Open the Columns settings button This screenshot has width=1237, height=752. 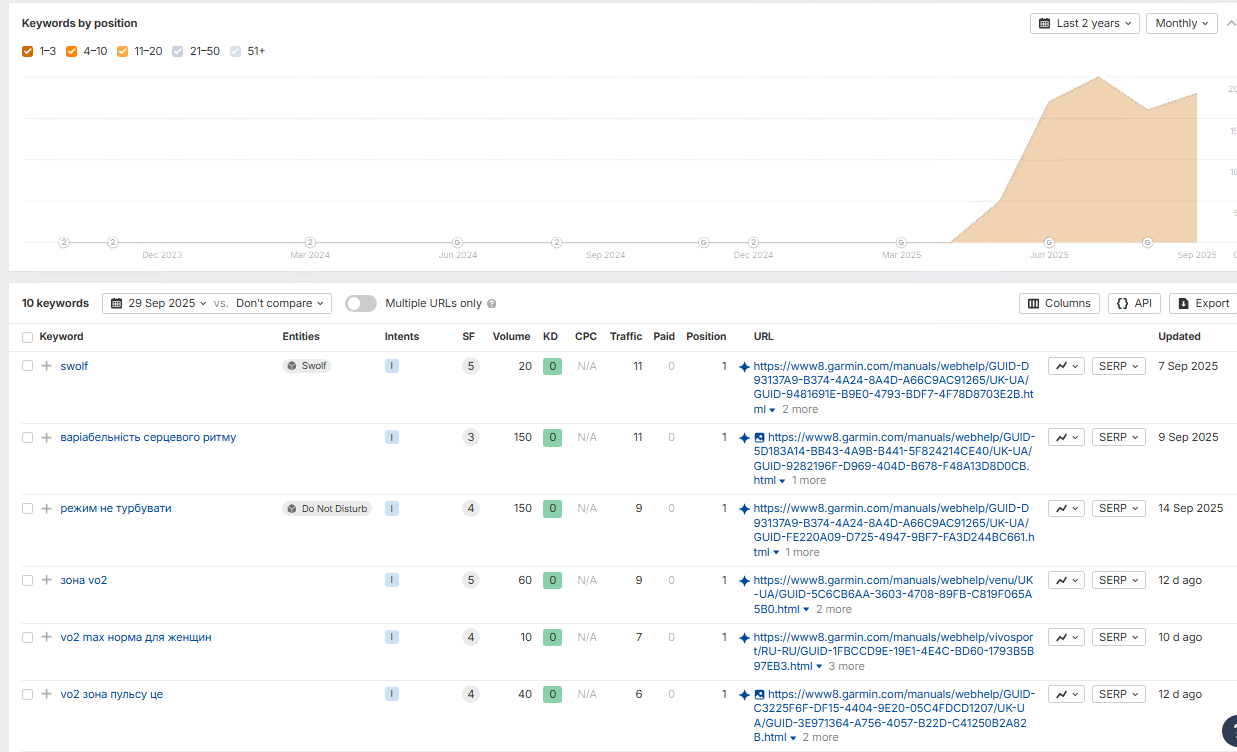[1059, 303]
